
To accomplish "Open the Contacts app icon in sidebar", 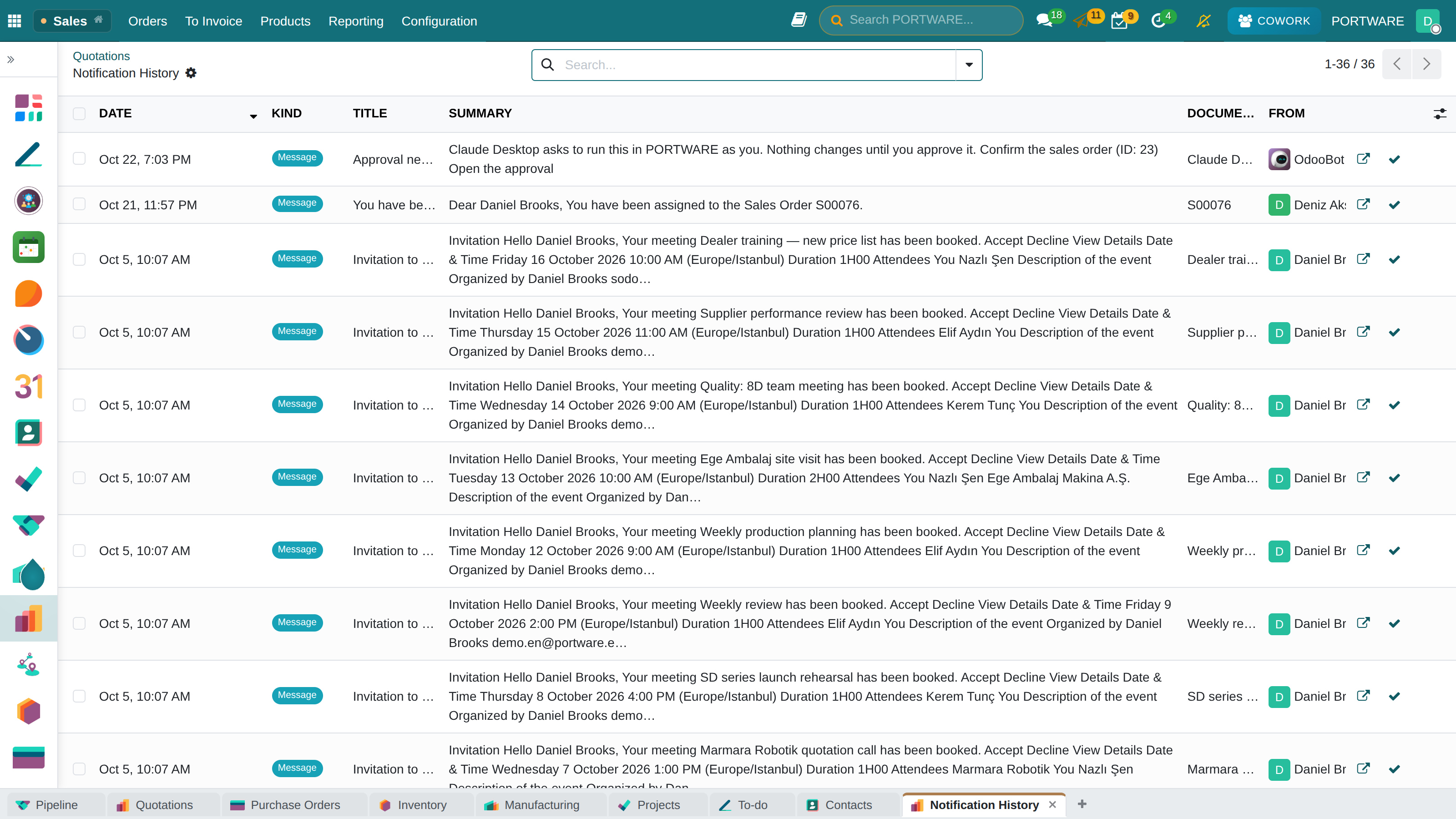I will point(28,433).
